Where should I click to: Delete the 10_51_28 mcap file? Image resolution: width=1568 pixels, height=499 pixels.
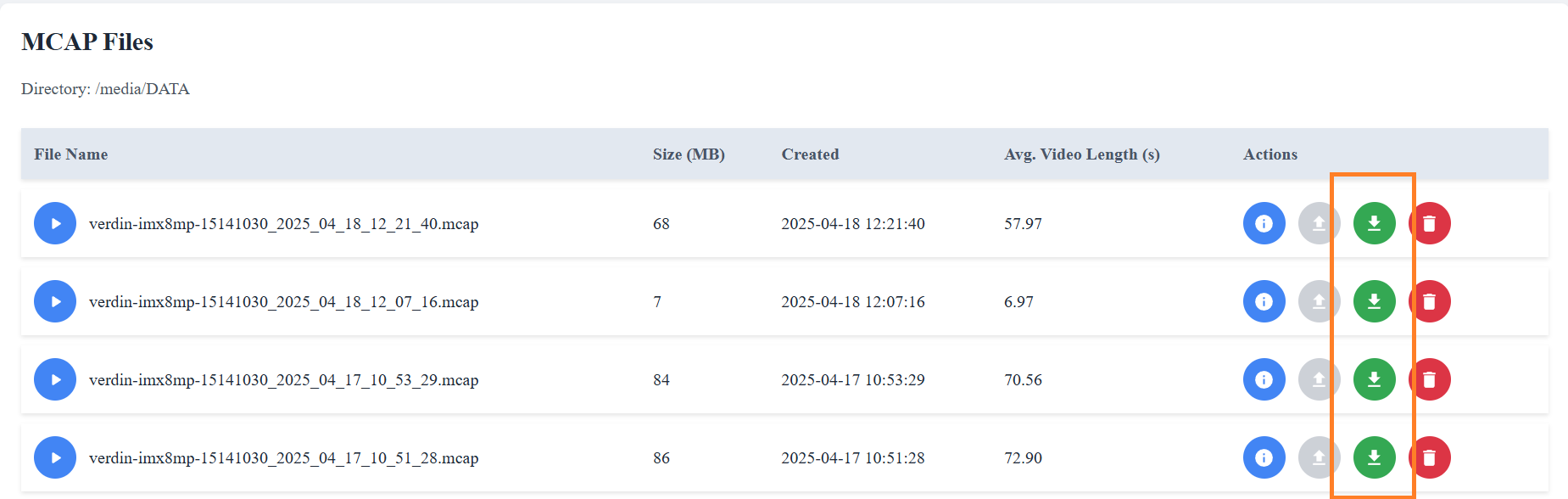[x=1430, y=457]
